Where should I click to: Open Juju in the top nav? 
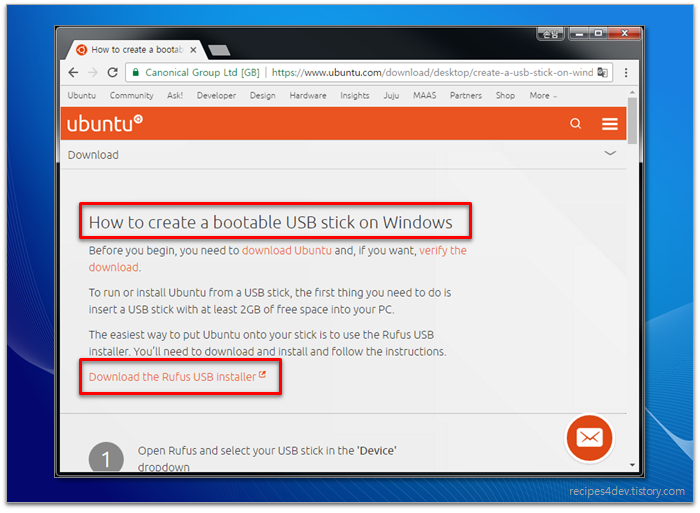[x=391, y=96]
